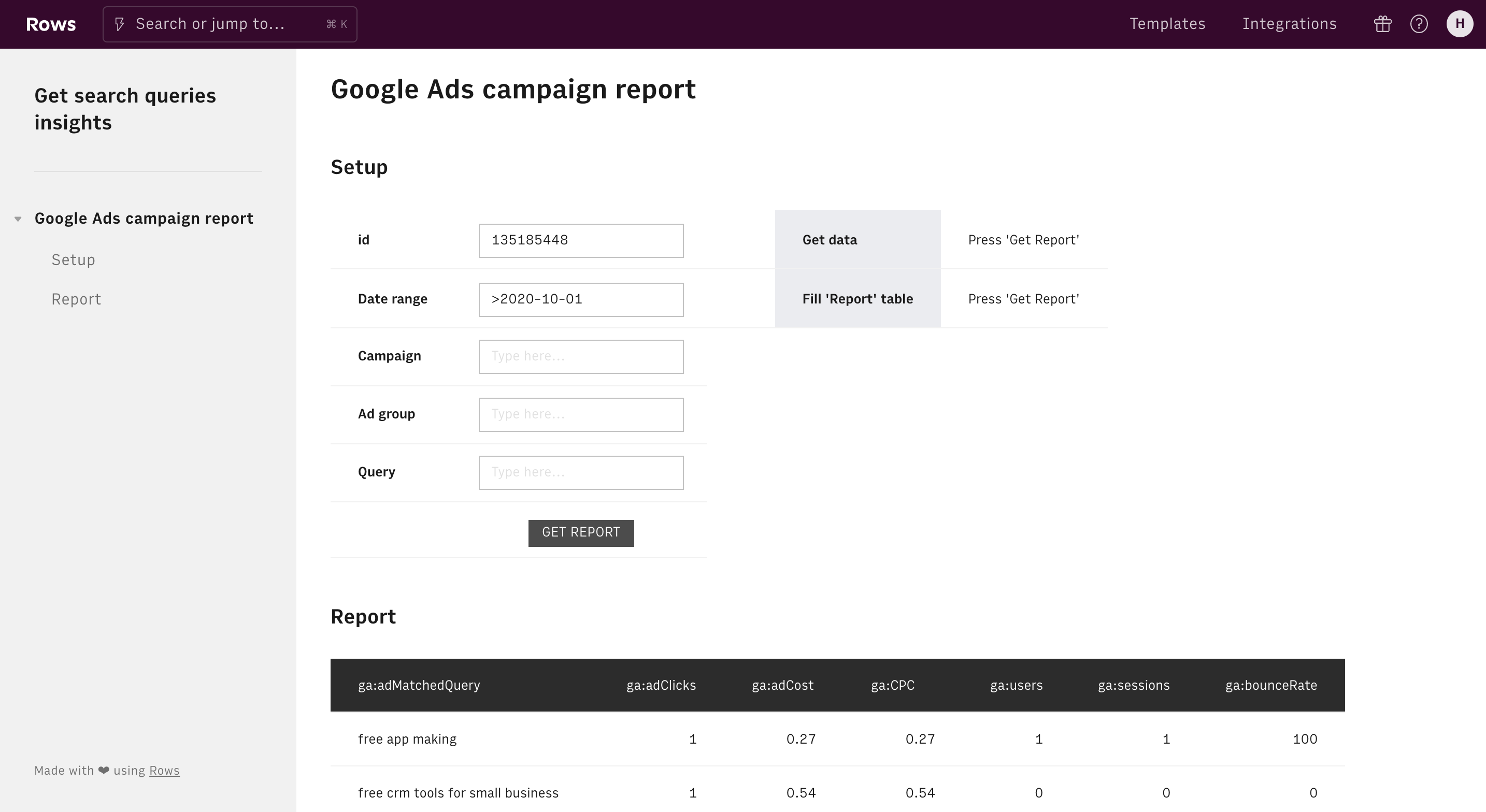Image resolution: width=1486 pixels, height=812 pixels.
Task: Click the lightning bolt search icon
Action: [x=119, y=24]
